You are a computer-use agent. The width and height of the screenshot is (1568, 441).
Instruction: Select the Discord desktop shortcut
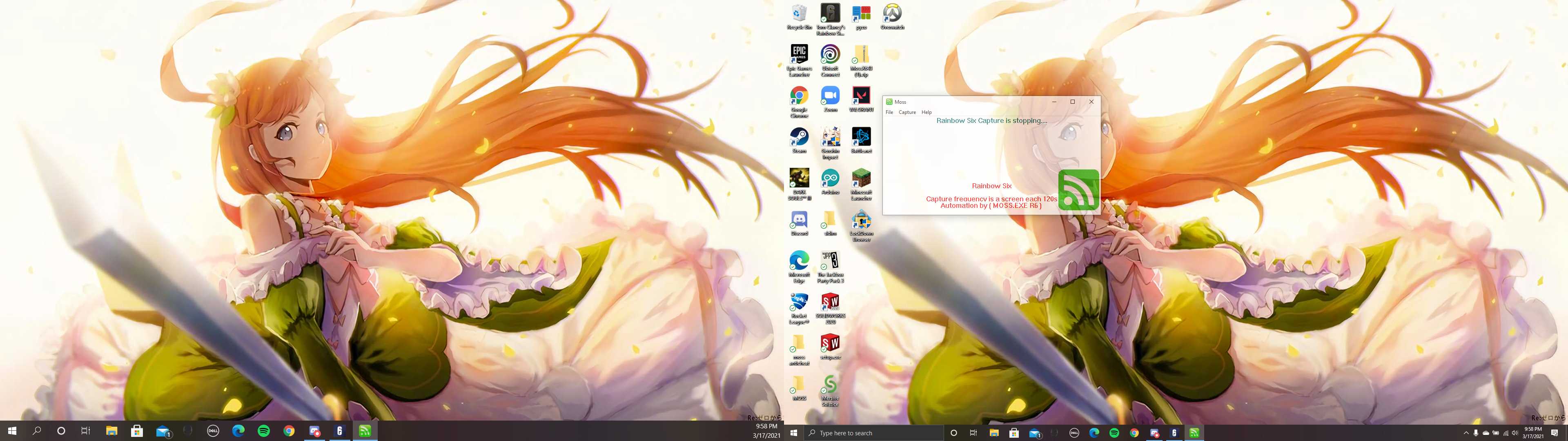pos(799,223)
